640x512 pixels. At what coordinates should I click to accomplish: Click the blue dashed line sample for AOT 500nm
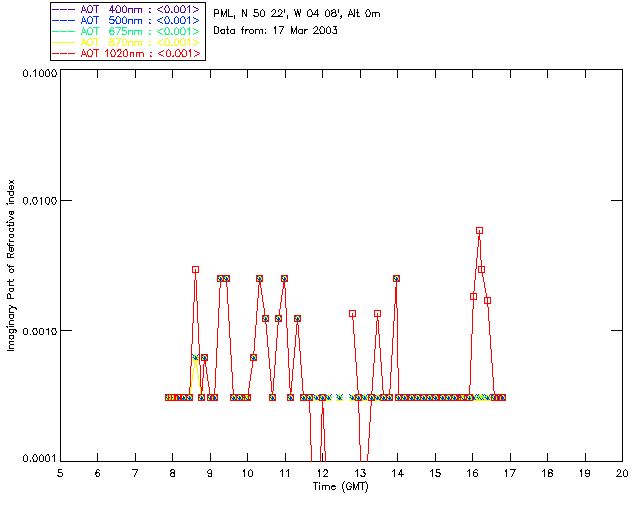pos(64,20)
